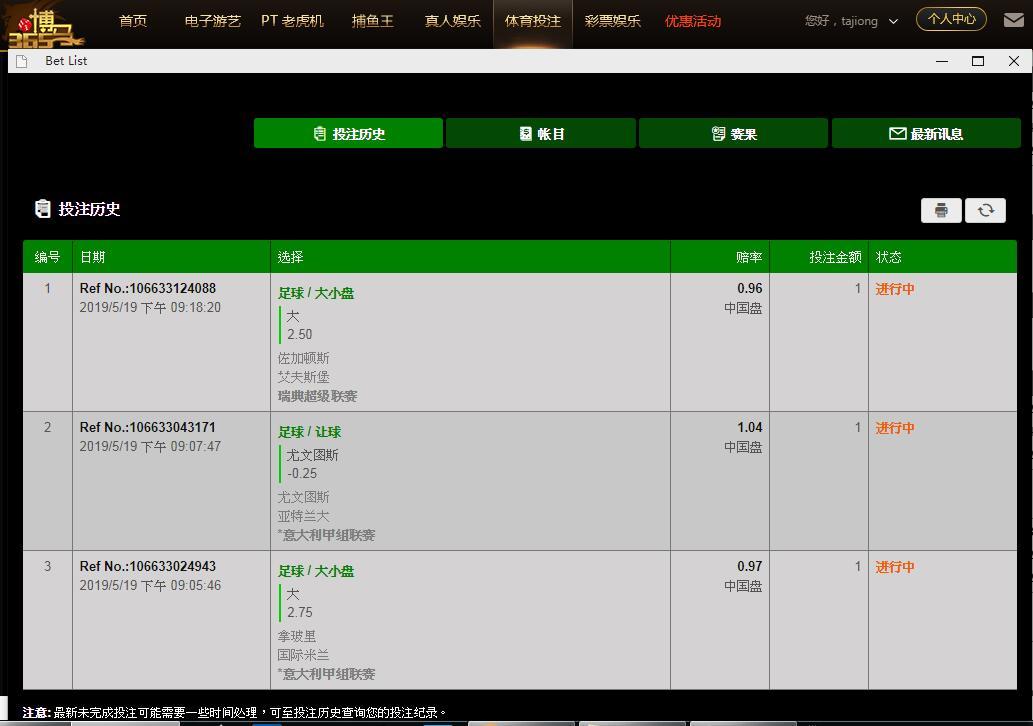
Task: Click the 选择 column header
Action: click(x=290, y=257)
